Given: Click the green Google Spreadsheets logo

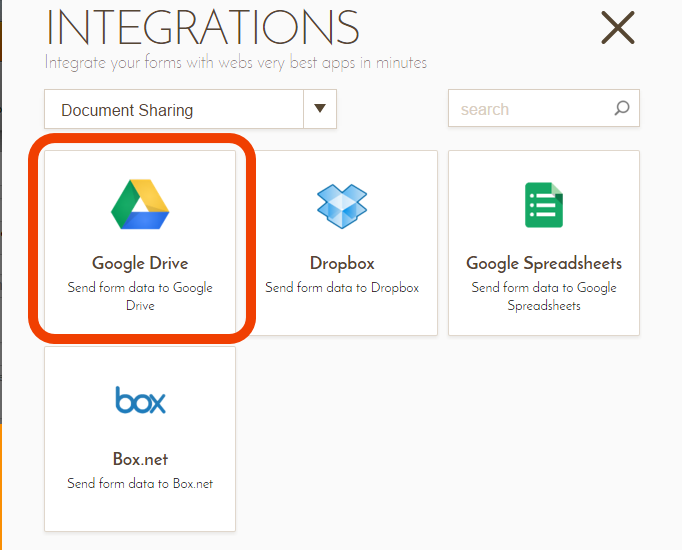Looking at the screenshot, I should pyautogui.click(x=544, y=205).
